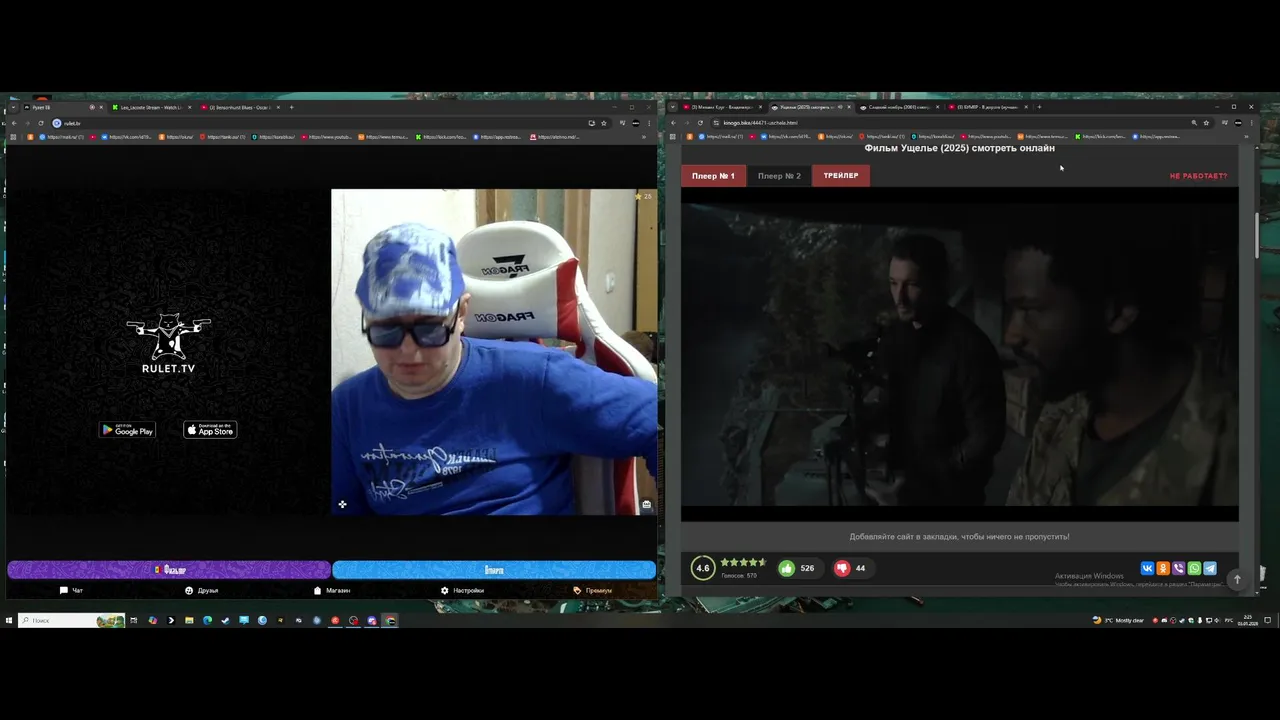Screen dimensions: 1280x720
Task: Open the tab search dropdown in right browser
Action: (674, 107)
